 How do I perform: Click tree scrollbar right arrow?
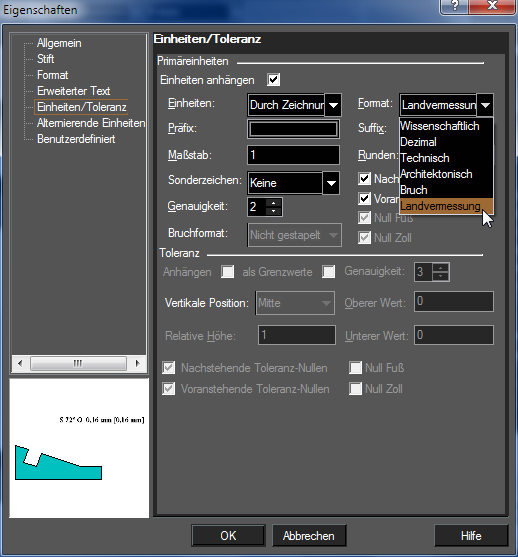click(137, 363)
